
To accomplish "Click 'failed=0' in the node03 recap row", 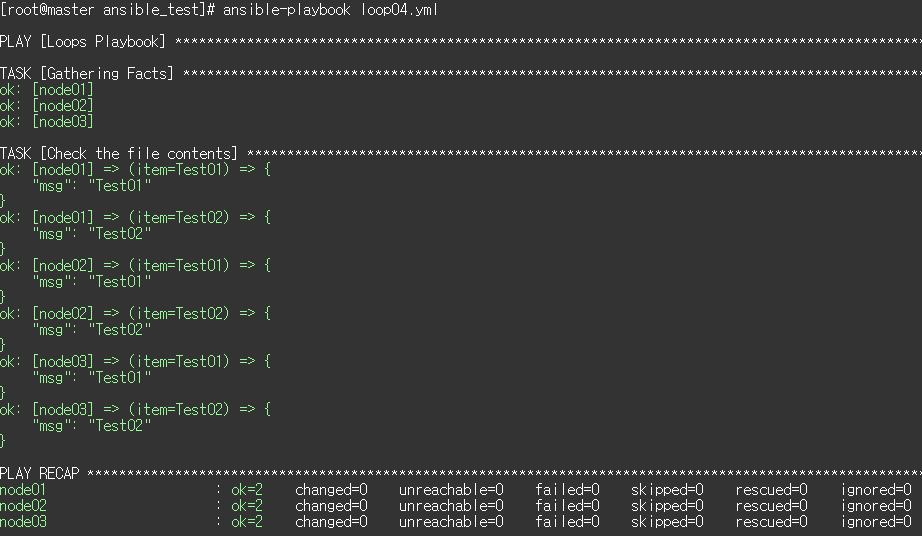I will point(567,522).
